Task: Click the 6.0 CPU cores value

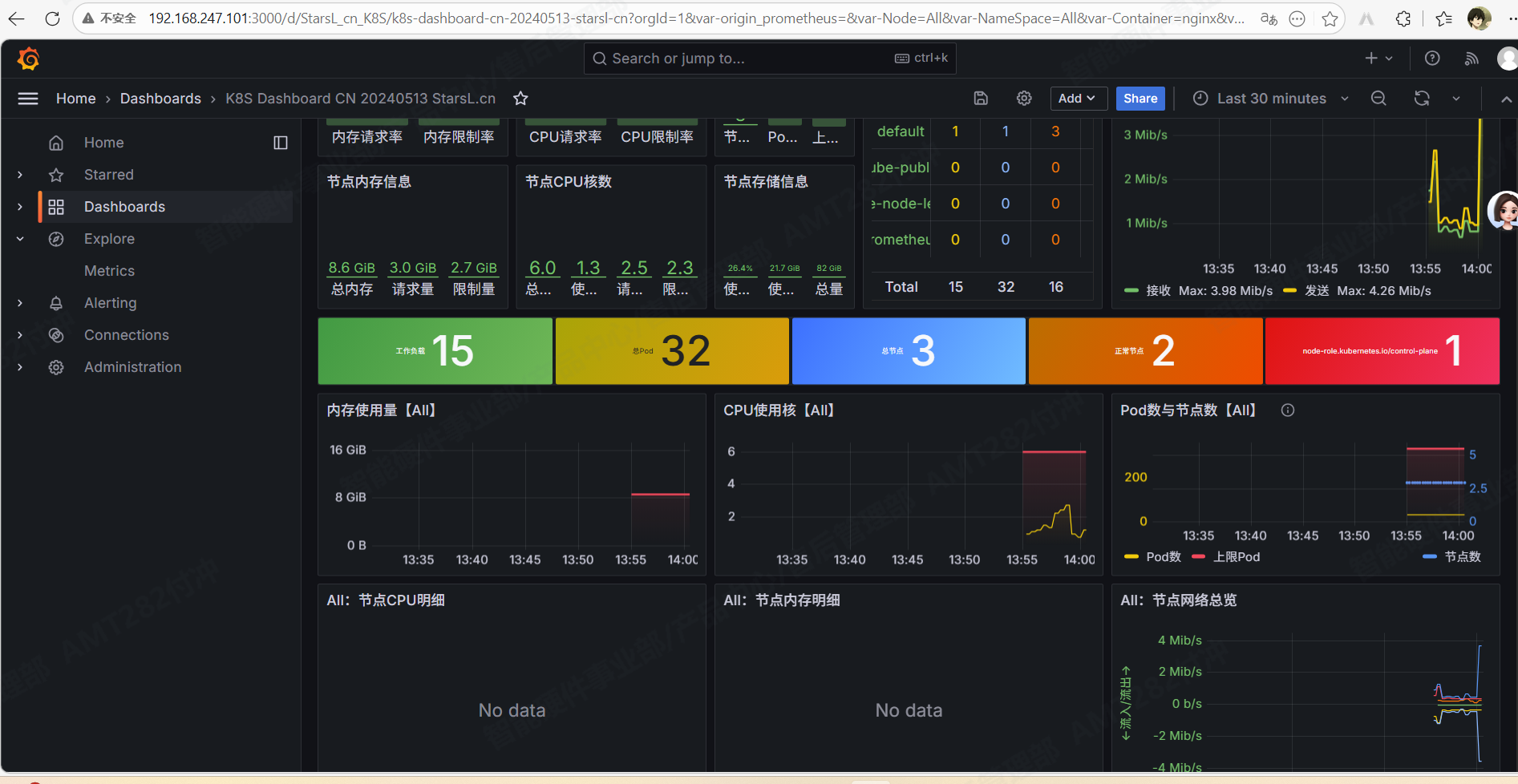Action: 543,268
